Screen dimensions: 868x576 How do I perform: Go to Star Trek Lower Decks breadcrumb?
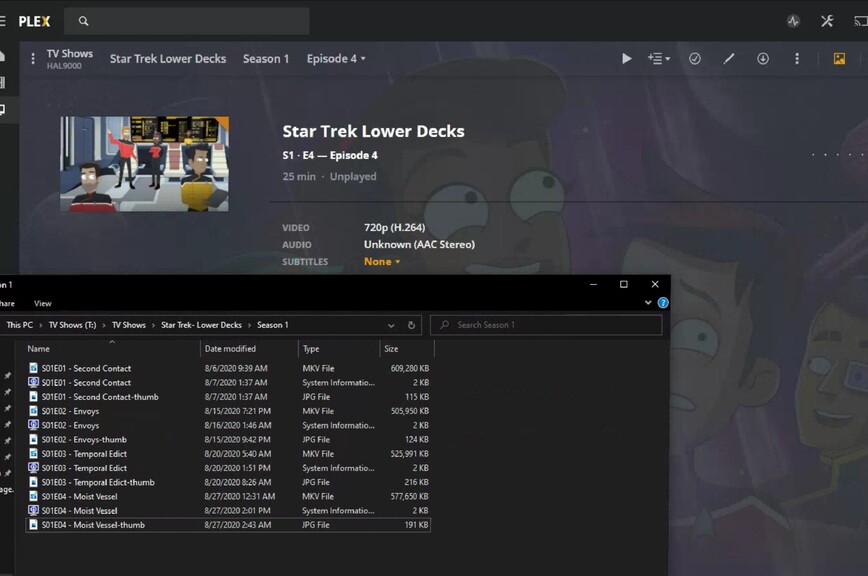click(168, 59)
